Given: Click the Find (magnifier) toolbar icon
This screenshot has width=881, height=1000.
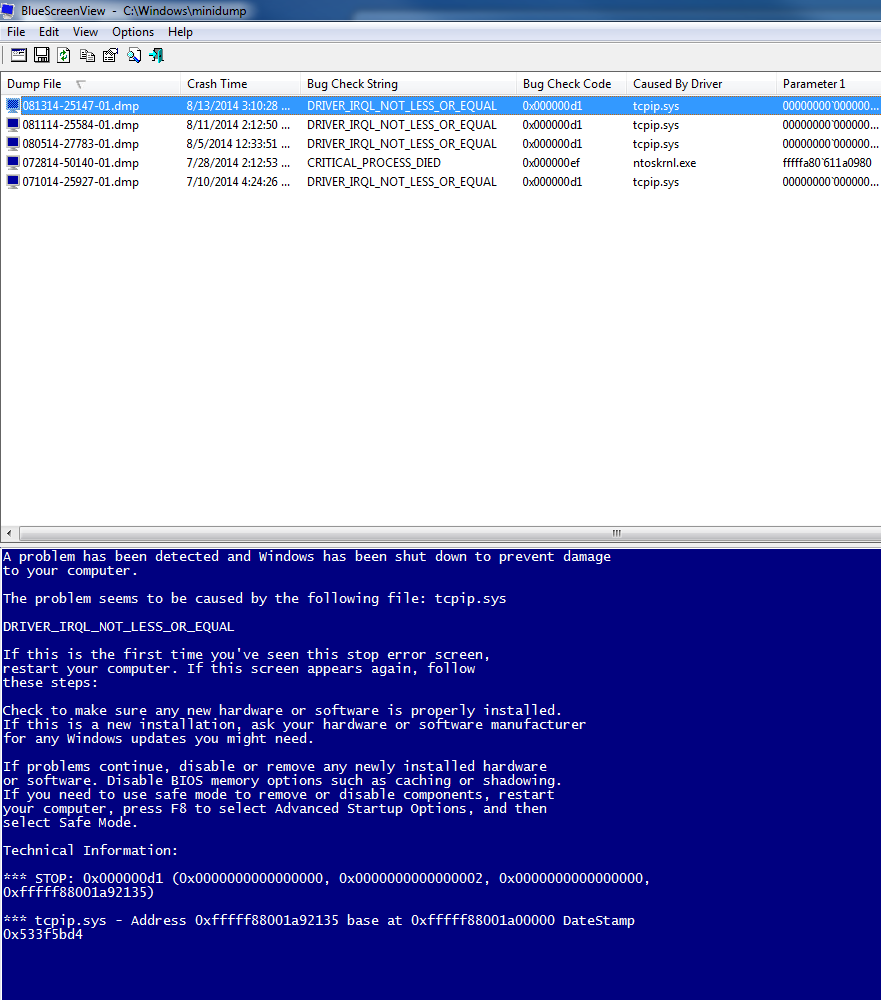Looking at the screenshot, I should tap(133, 55).
